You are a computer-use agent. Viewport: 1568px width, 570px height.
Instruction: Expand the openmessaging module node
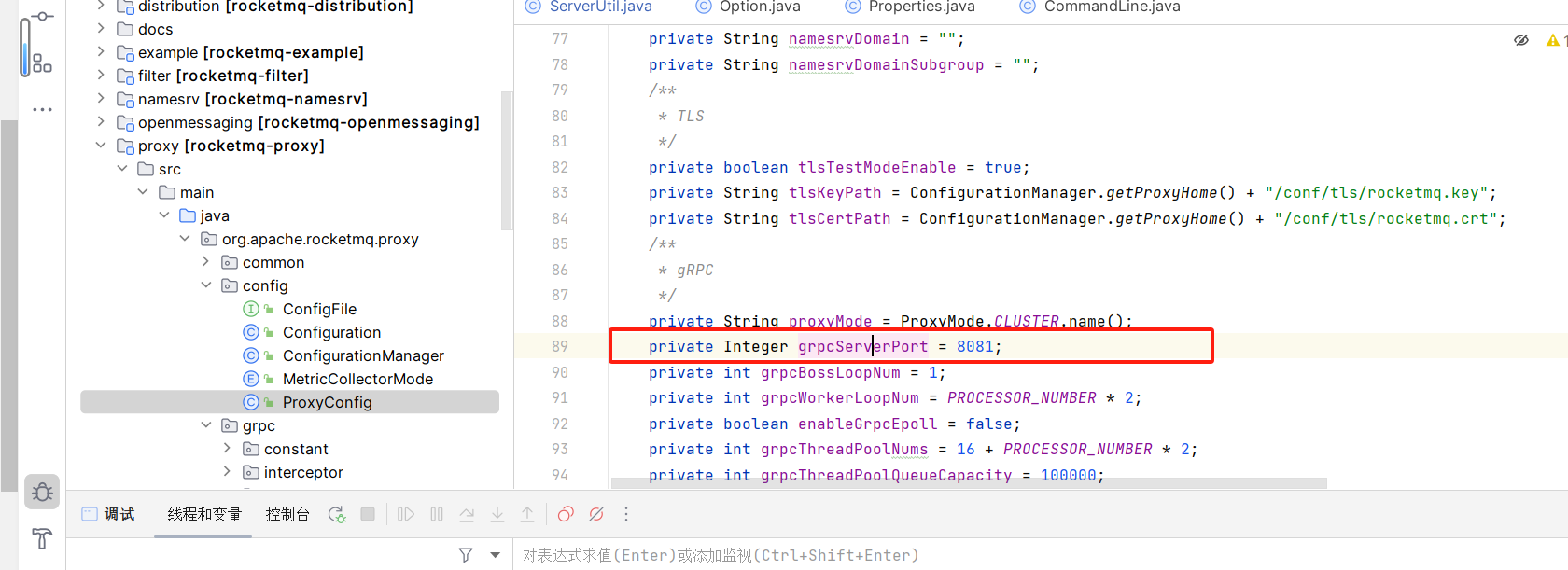click(x=101, y=122)
